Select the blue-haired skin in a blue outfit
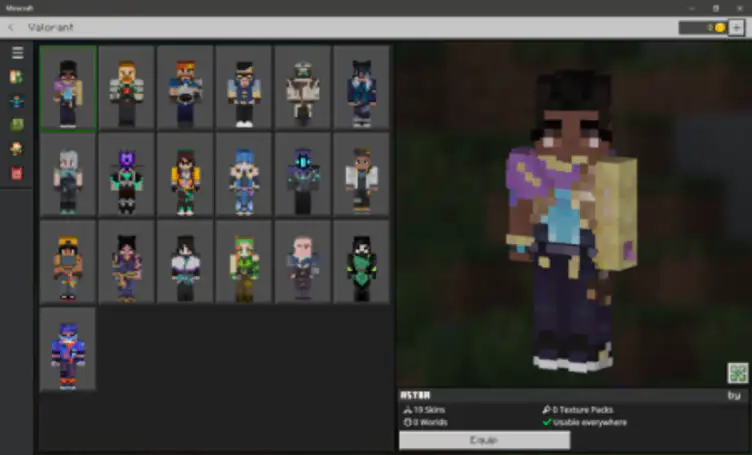752x455 pixels. [244, 175]
